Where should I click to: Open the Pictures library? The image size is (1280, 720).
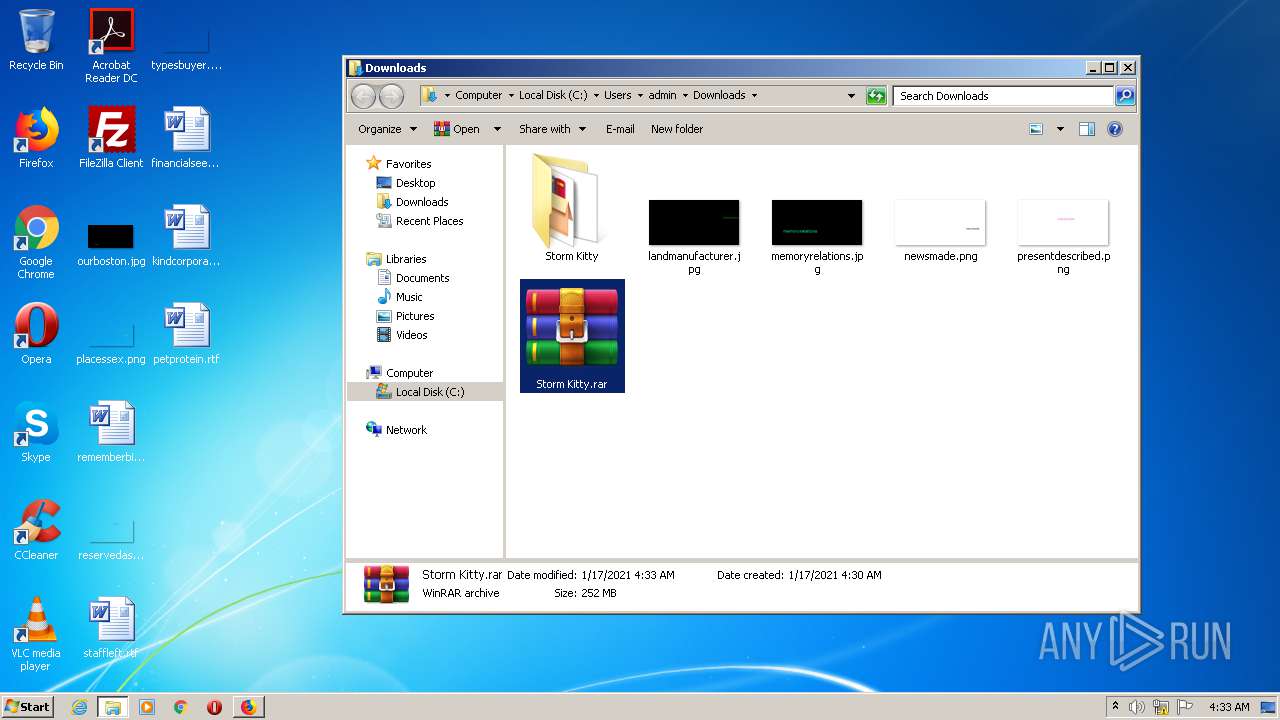(x=415, y=316)
